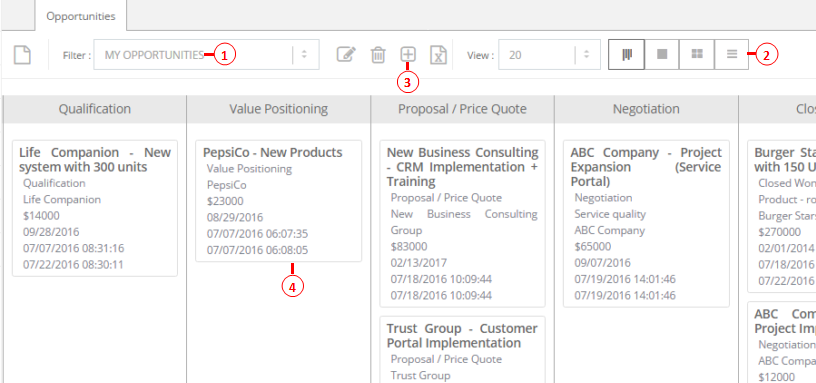Open PepsiCo - New Products card
Viewport: 816px width, 383px height.
(278, 201)
